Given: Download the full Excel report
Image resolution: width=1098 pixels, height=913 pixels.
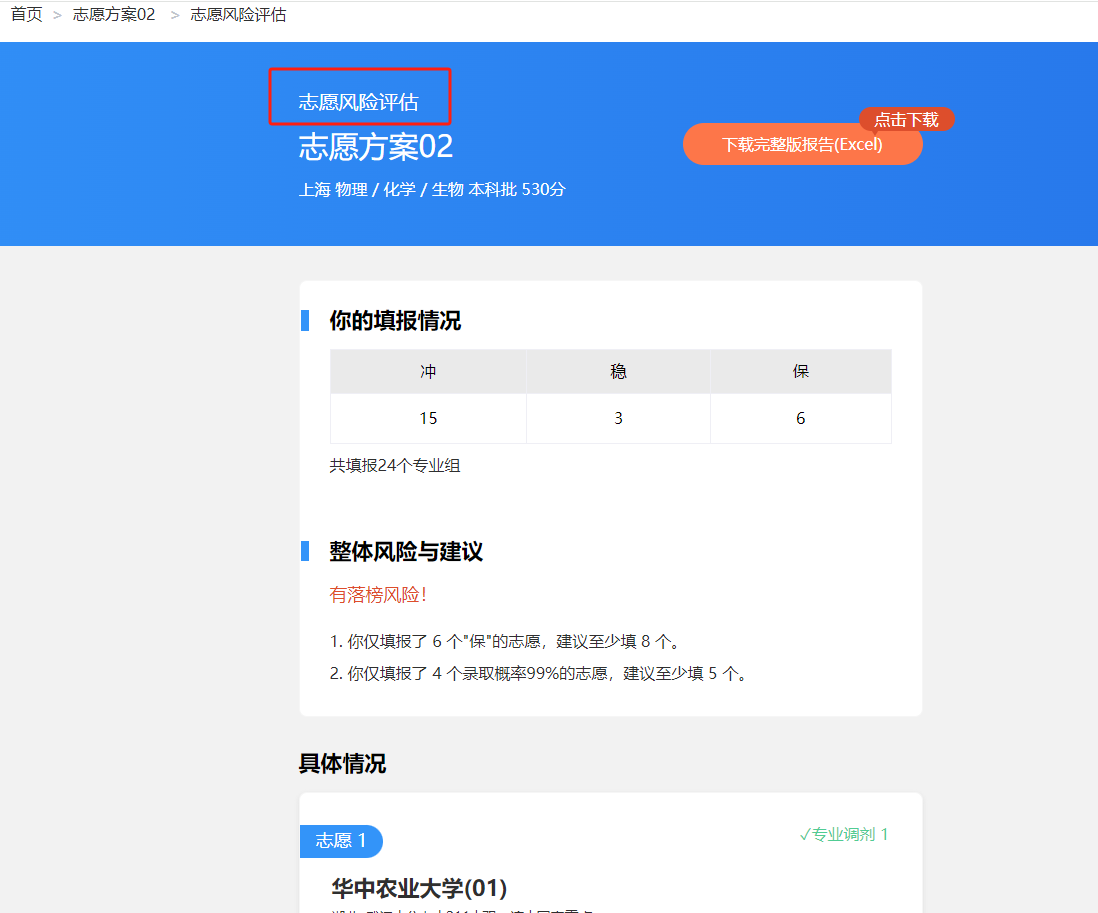Looking at the screenshot, I should tap(802, 144).
